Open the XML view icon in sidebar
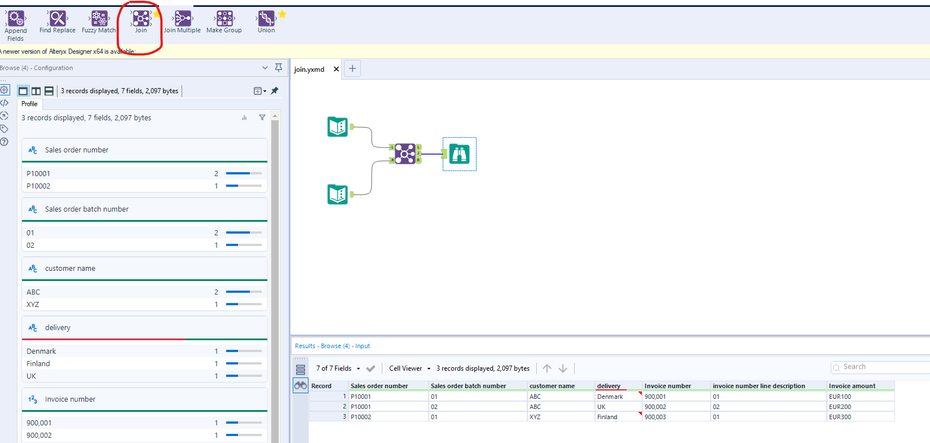 pos(4,103)
